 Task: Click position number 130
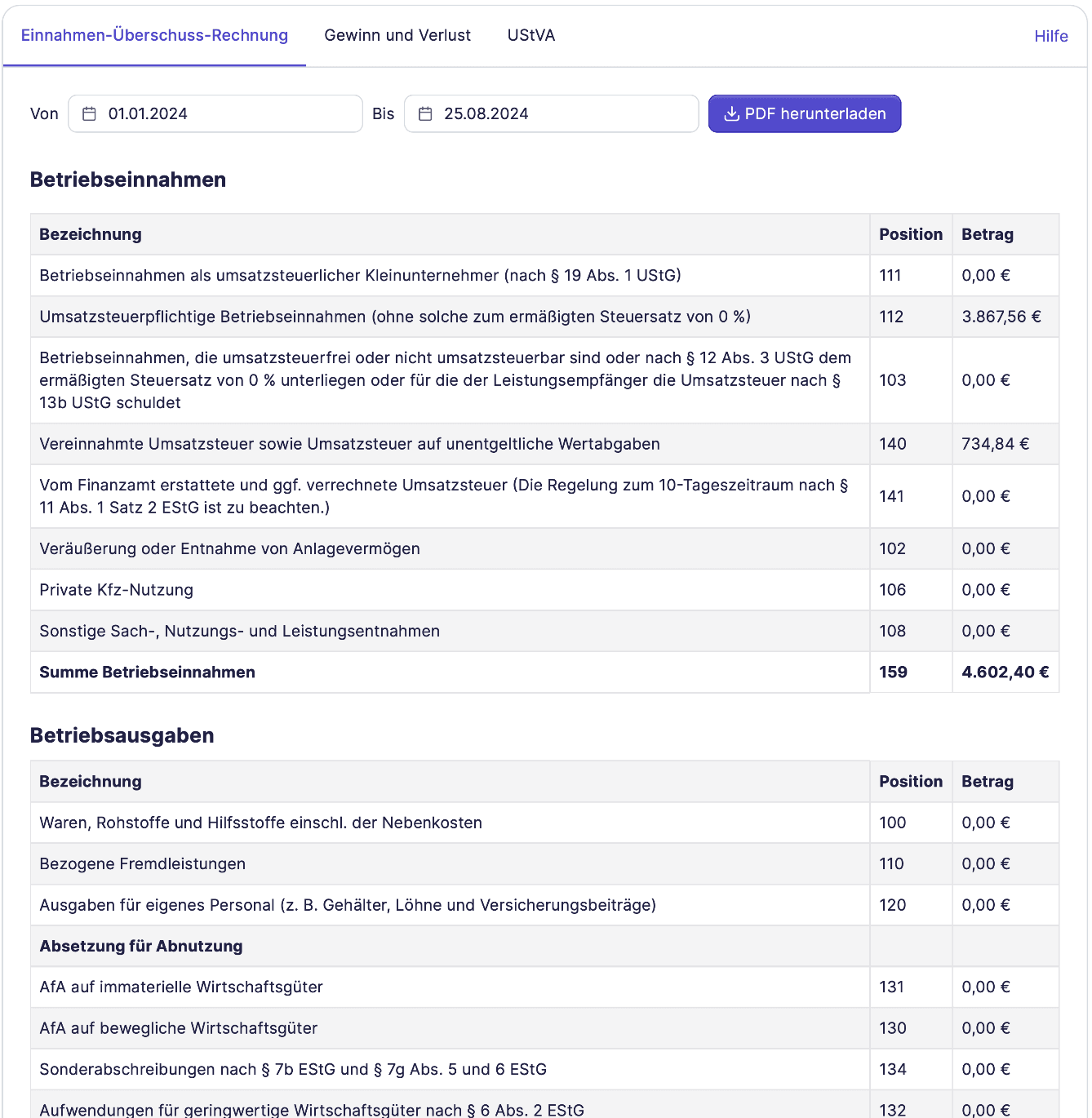point(893,1028)
